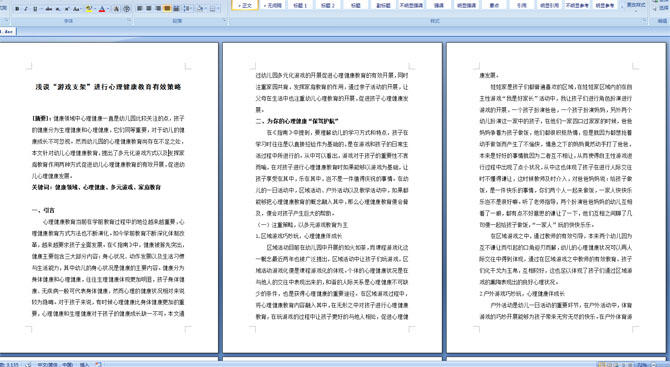
Task: Toggle the 插入 insert mode indicator
Action: pyautogui.click(x=84, y=365)
